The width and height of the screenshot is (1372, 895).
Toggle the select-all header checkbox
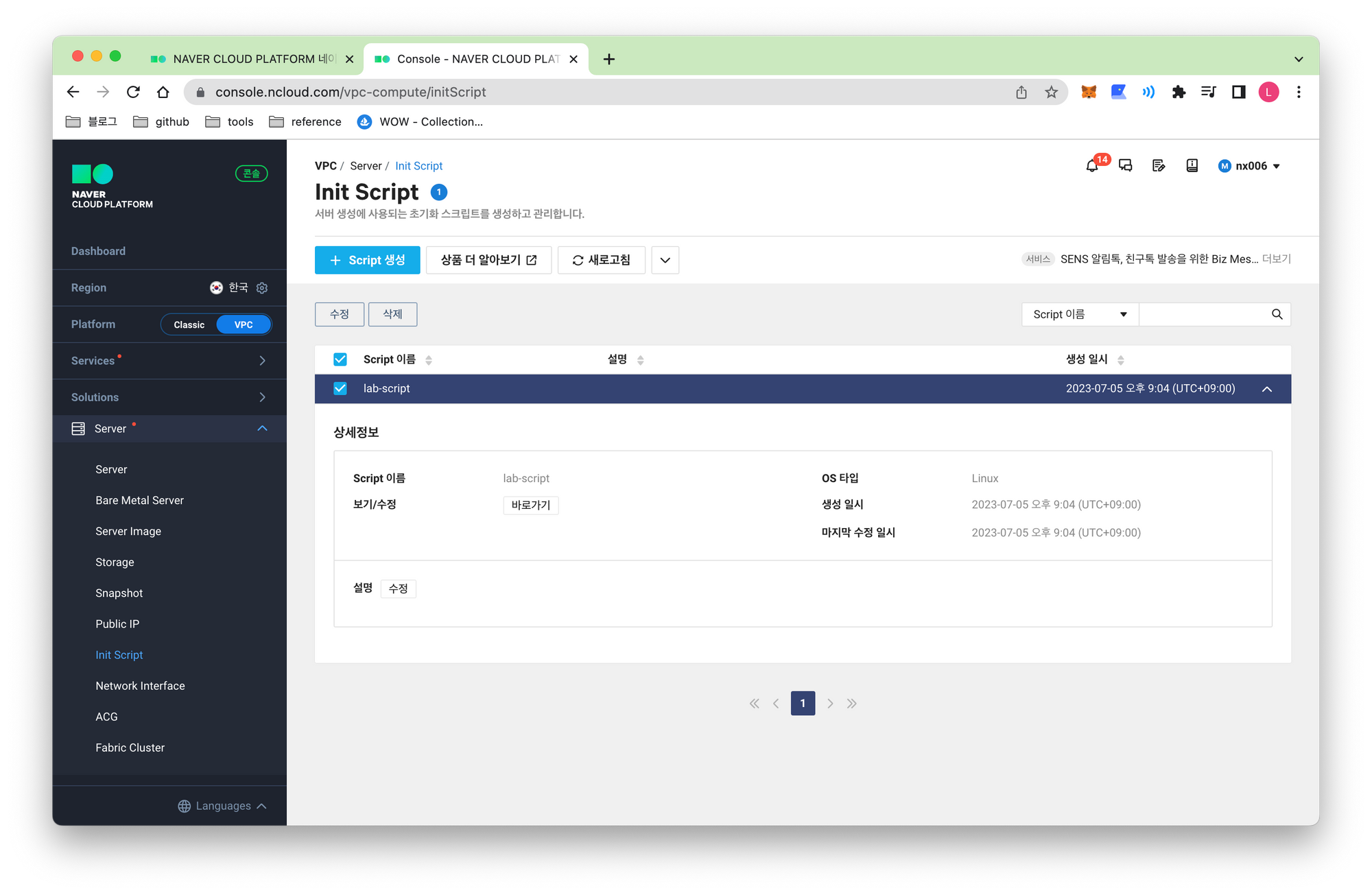(x=340, y=359)
